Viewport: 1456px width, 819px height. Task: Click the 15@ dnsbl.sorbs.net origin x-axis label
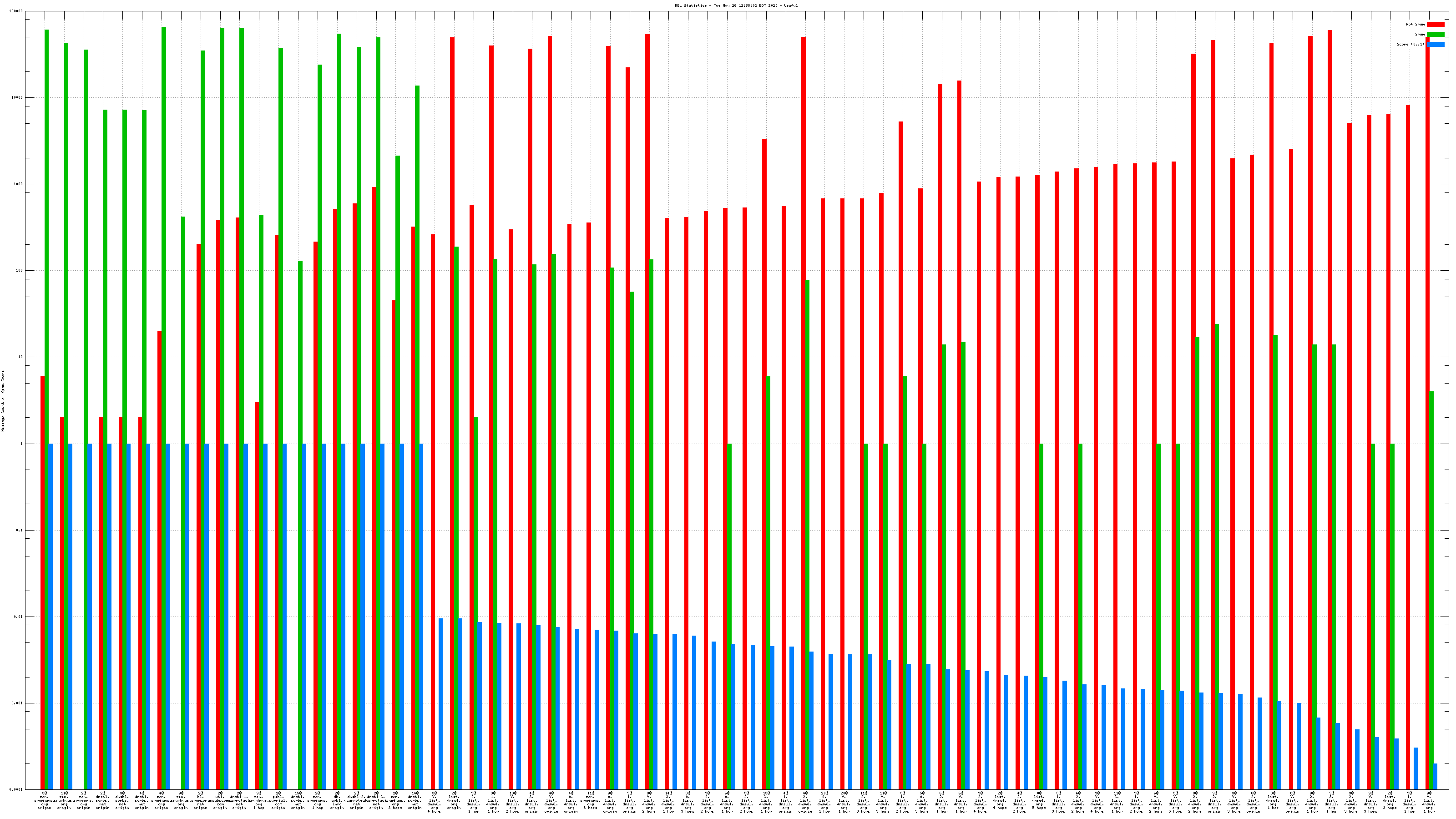(298, 800)
